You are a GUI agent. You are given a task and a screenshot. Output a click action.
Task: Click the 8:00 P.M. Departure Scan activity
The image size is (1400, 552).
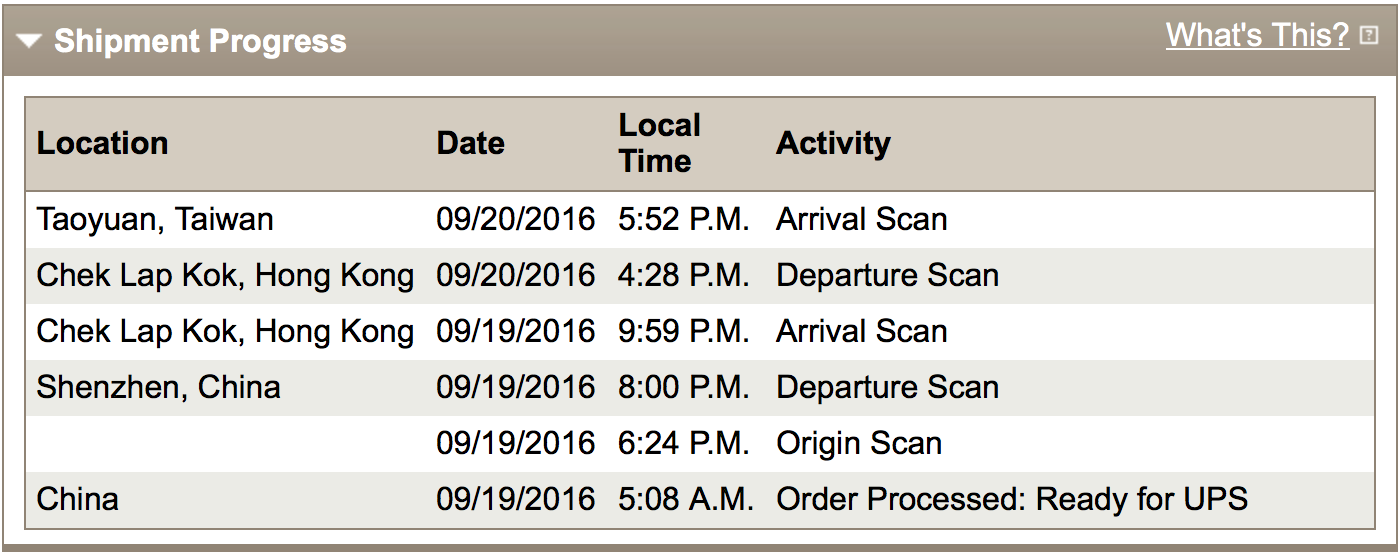887,388
